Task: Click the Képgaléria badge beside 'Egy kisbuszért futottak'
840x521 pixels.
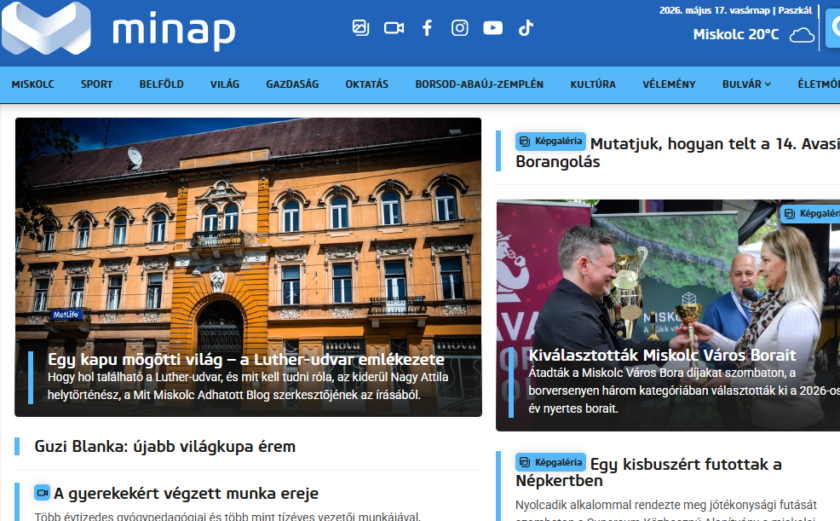Action: (x=550, y=462)
